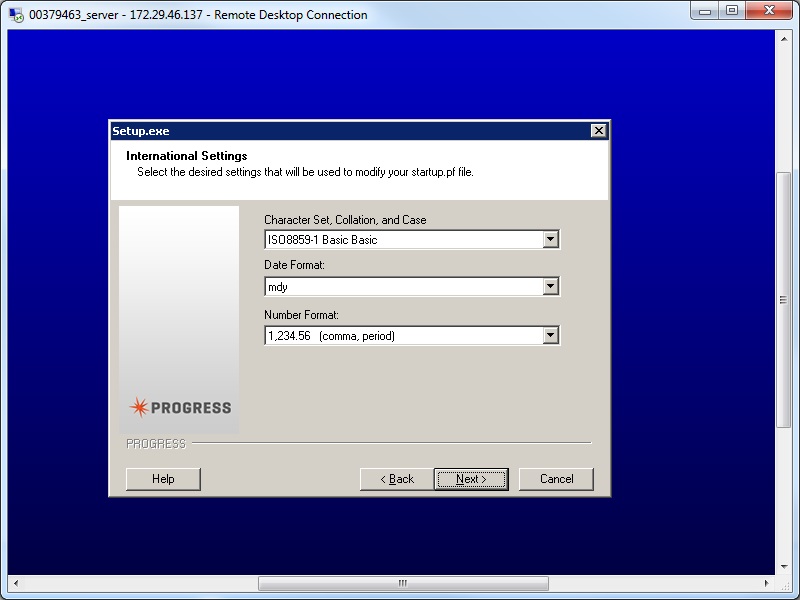Viewport: 800px width, 600px height.
Task: Open the Date Format dropdown
Action: click(x=551, y=286)
